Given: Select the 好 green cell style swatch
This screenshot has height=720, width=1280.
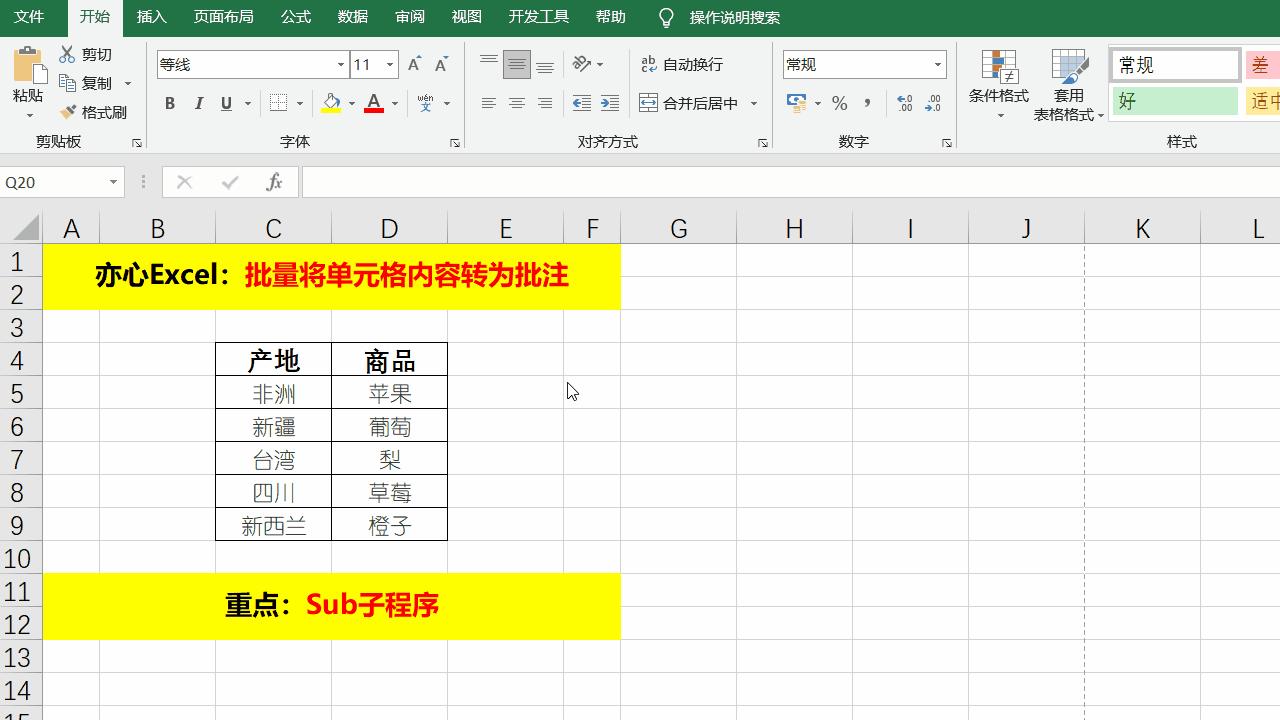Looking at the screenshot, I should point(1174,101).
